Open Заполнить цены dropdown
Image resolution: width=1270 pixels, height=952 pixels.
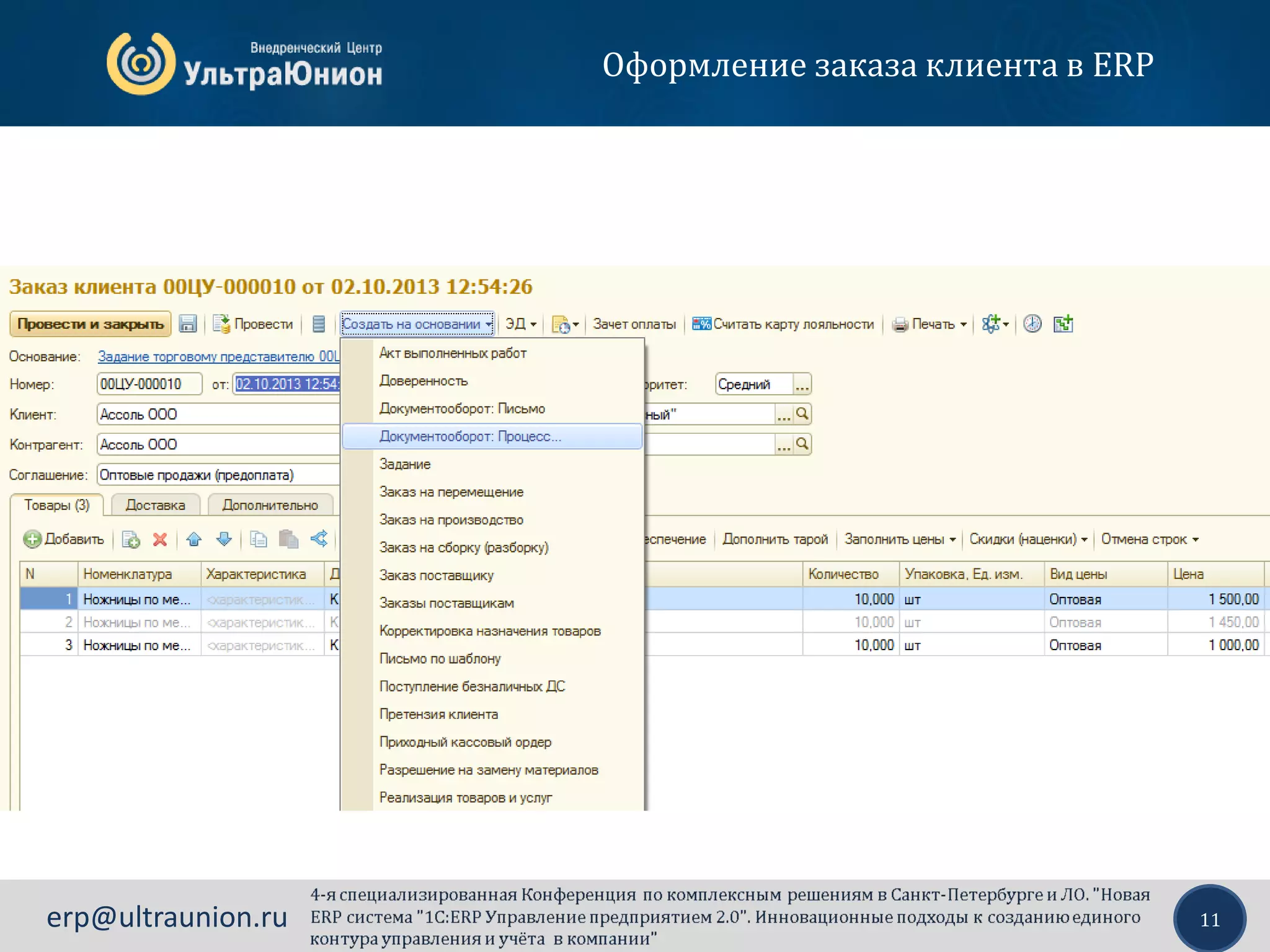coord(900,539)
